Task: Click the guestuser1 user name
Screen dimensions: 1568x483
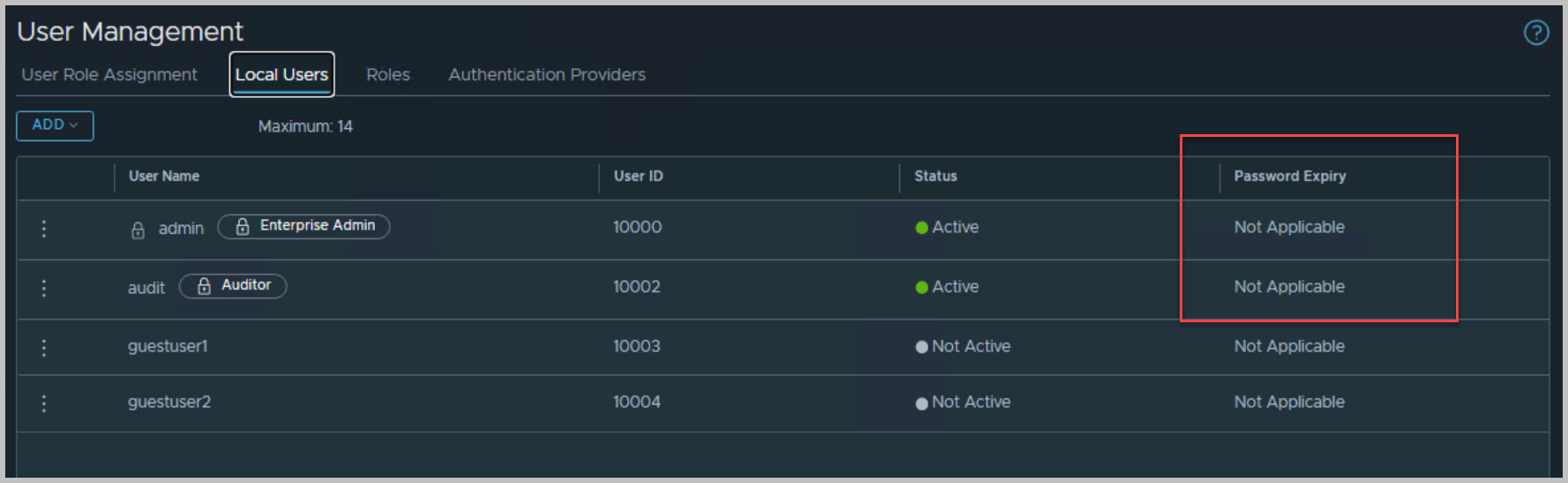Action: (x=168, y=347)
